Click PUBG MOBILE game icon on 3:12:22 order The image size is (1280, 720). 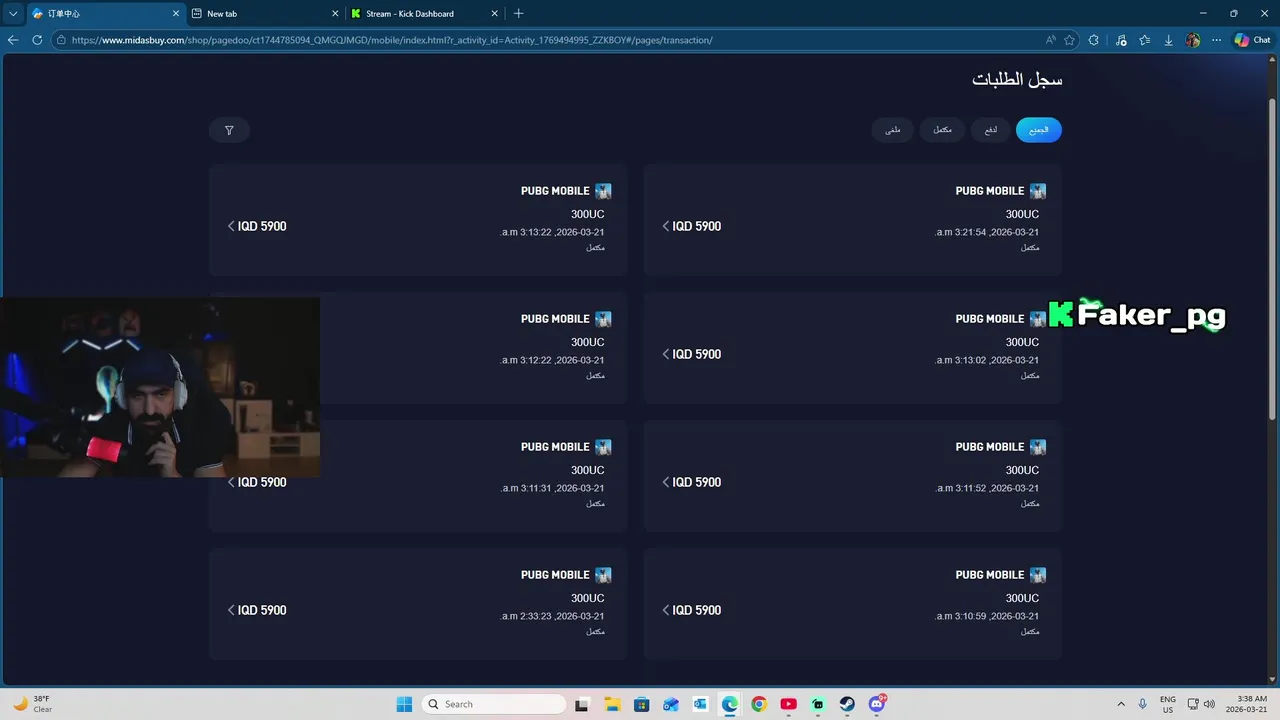coord(603,319)
